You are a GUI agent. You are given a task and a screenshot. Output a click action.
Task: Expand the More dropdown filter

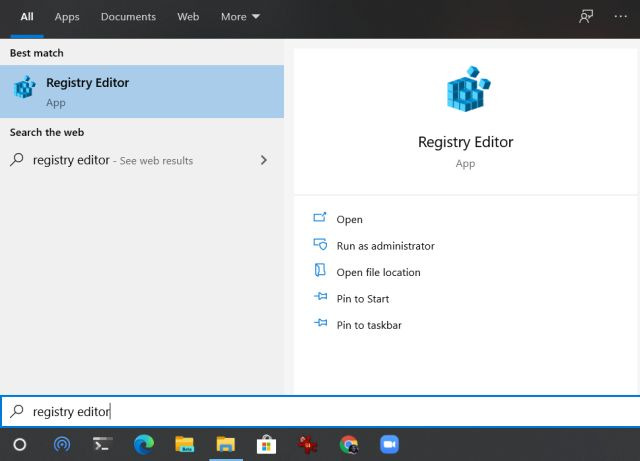[x=240, y=17]
